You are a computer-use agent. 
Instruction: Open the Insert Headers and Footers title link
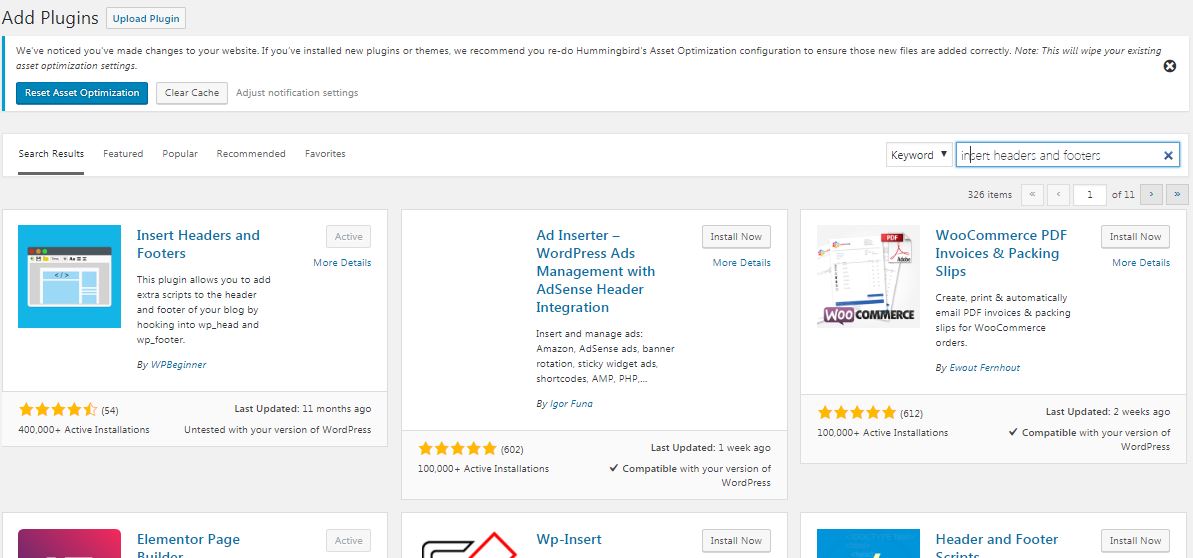198,244
